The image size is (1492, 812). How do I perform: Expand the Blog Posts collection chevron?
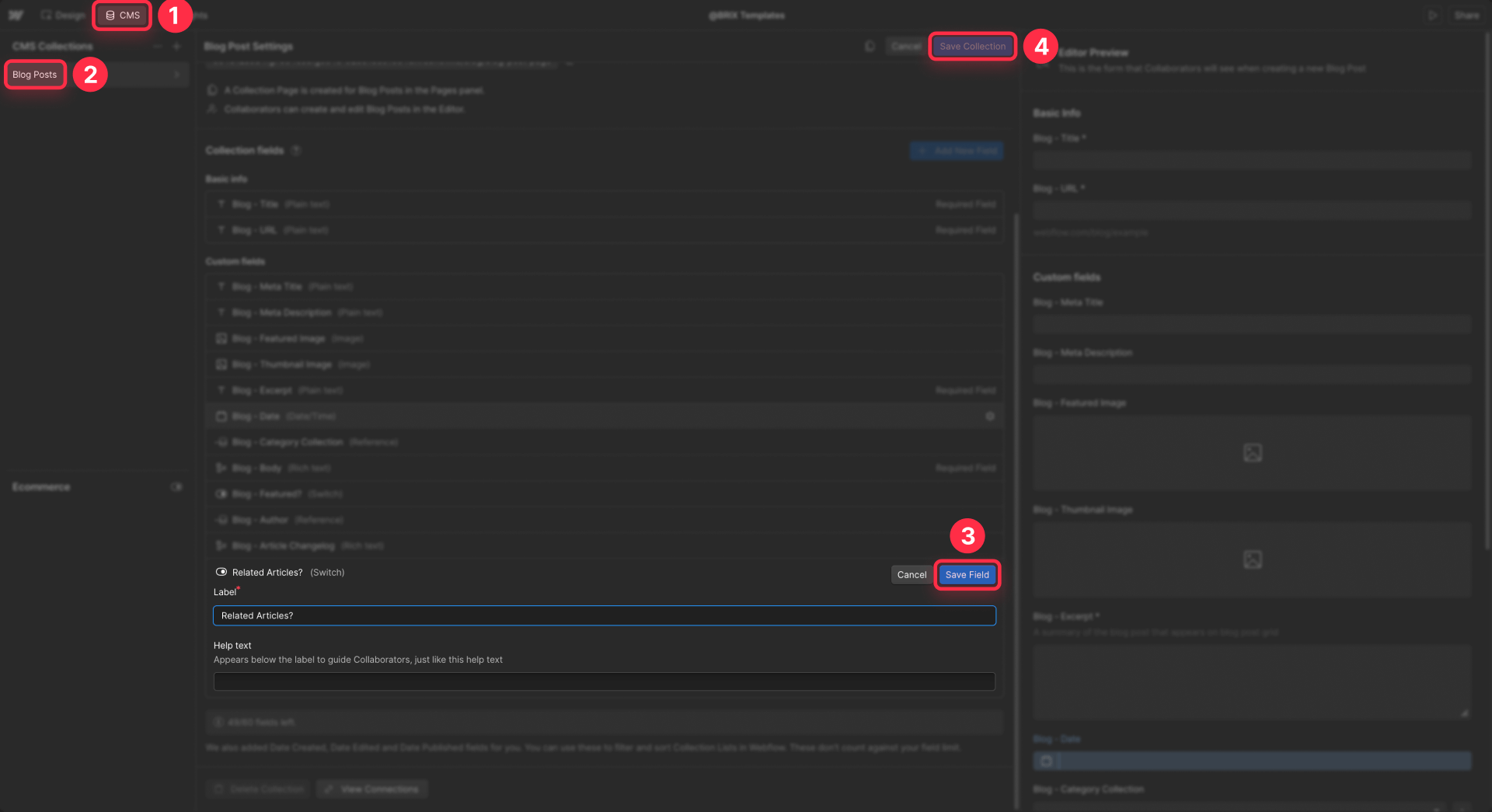pyautogui.click(x=177, y=75)
